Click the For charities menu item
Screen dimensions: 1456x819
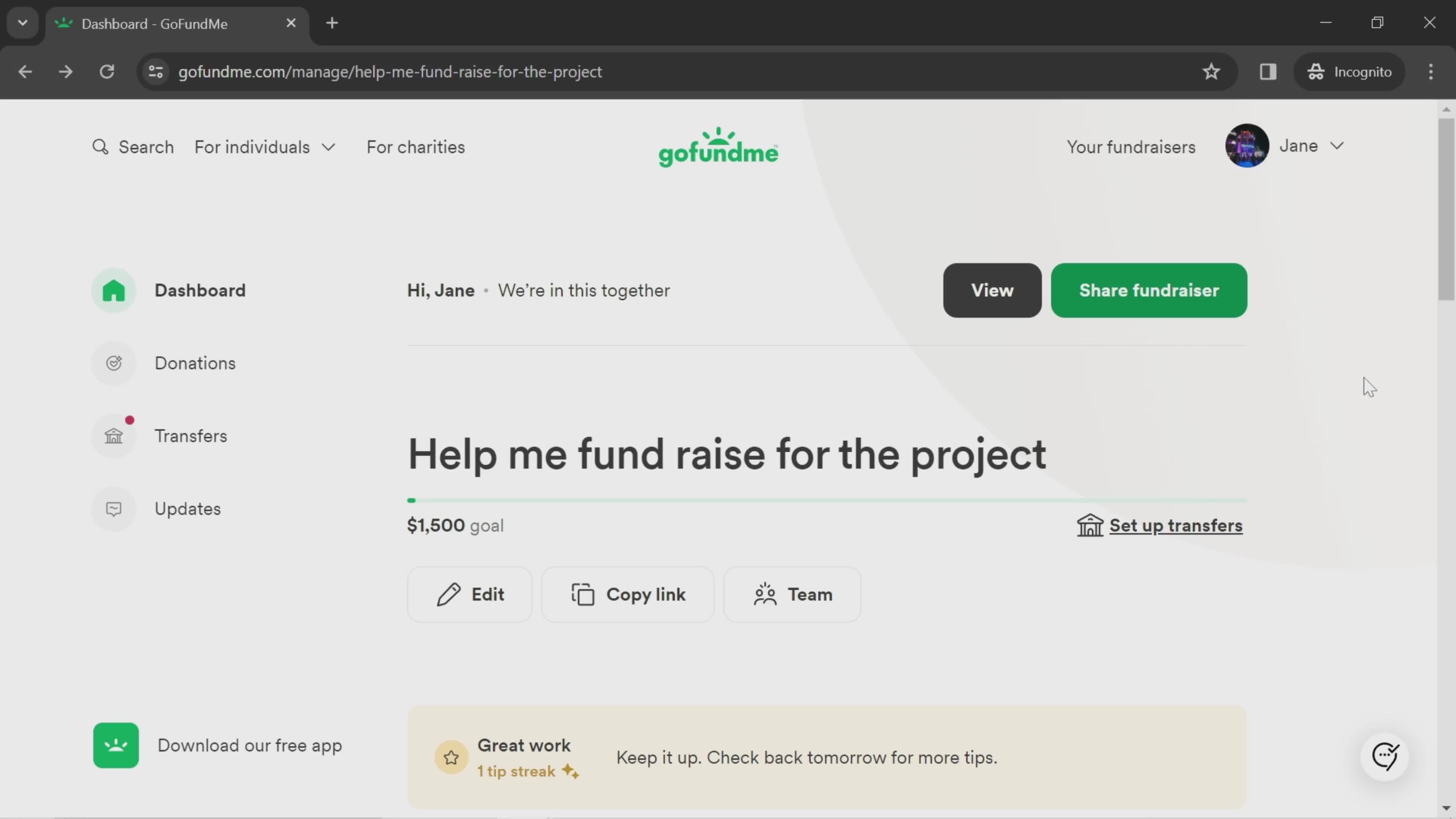(415, 147)
